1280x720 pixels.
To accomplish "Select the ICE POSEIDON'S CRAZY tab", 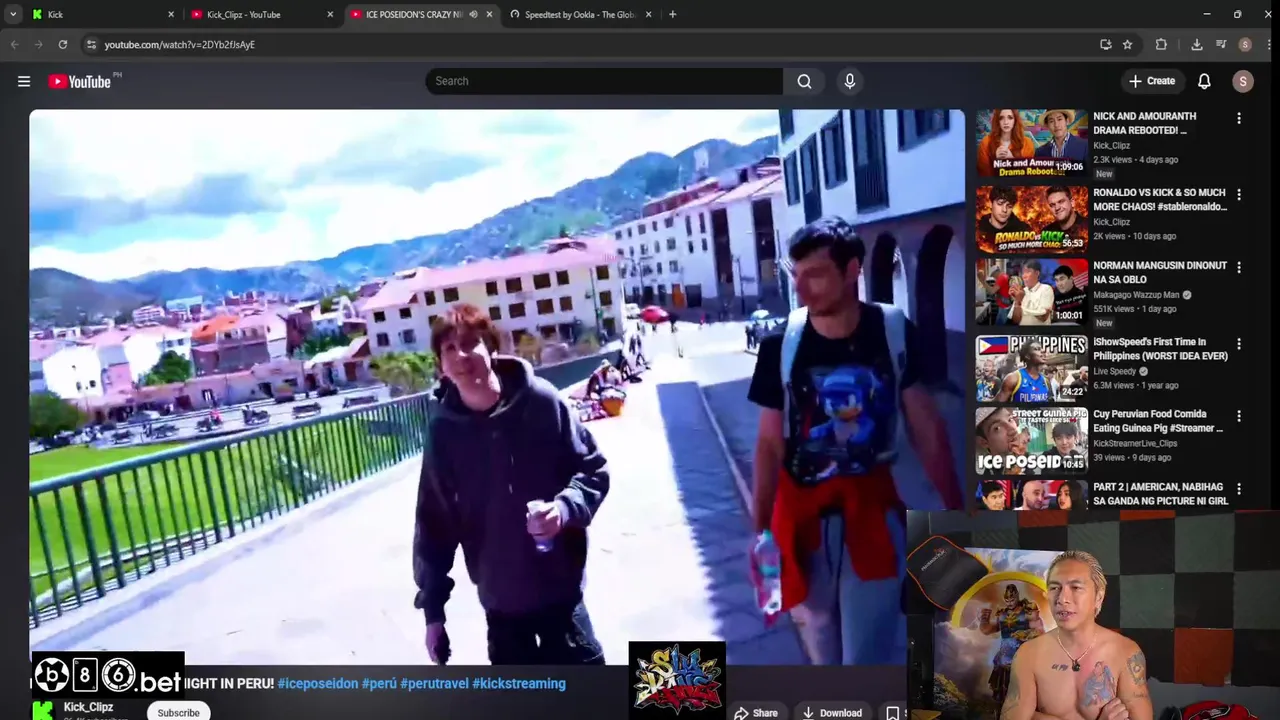I will coord(420,14).
